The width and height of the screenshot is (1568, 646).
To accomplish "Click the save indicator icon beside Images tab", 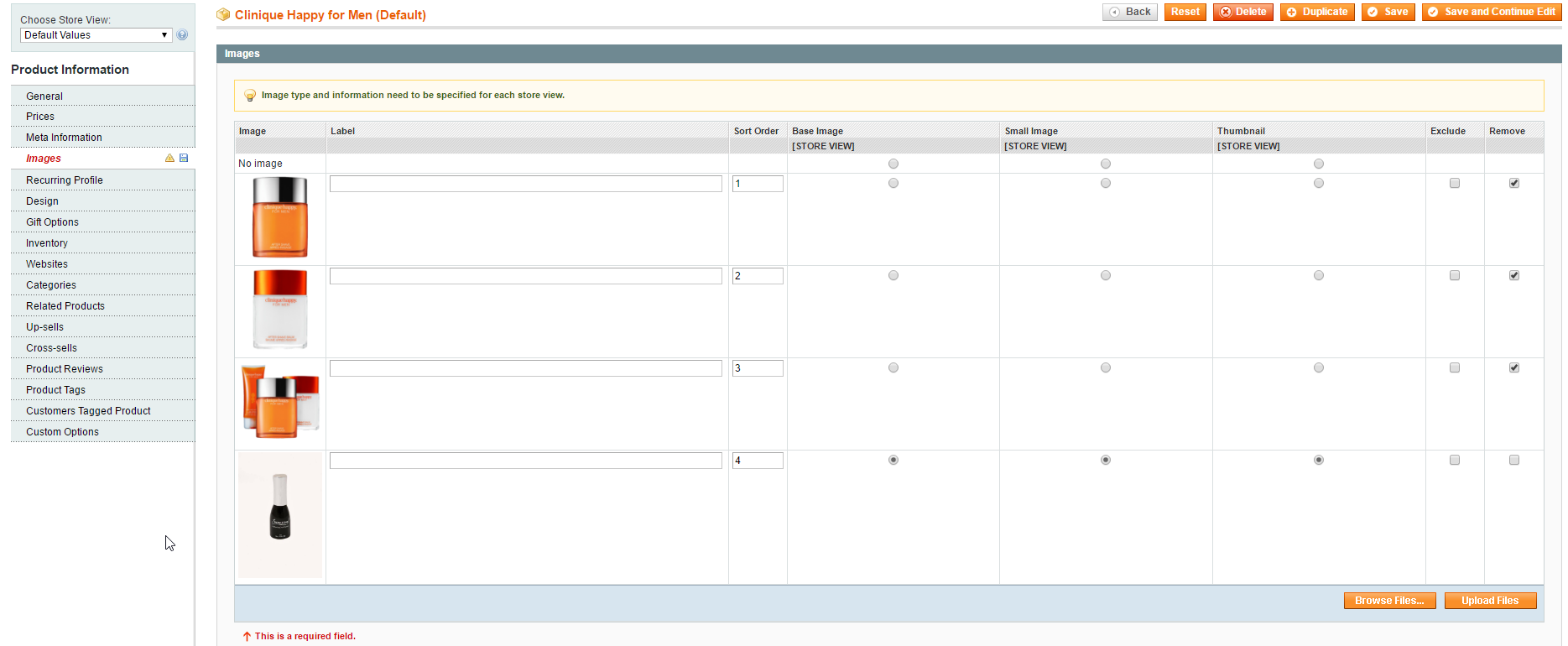I will point(184,158).
